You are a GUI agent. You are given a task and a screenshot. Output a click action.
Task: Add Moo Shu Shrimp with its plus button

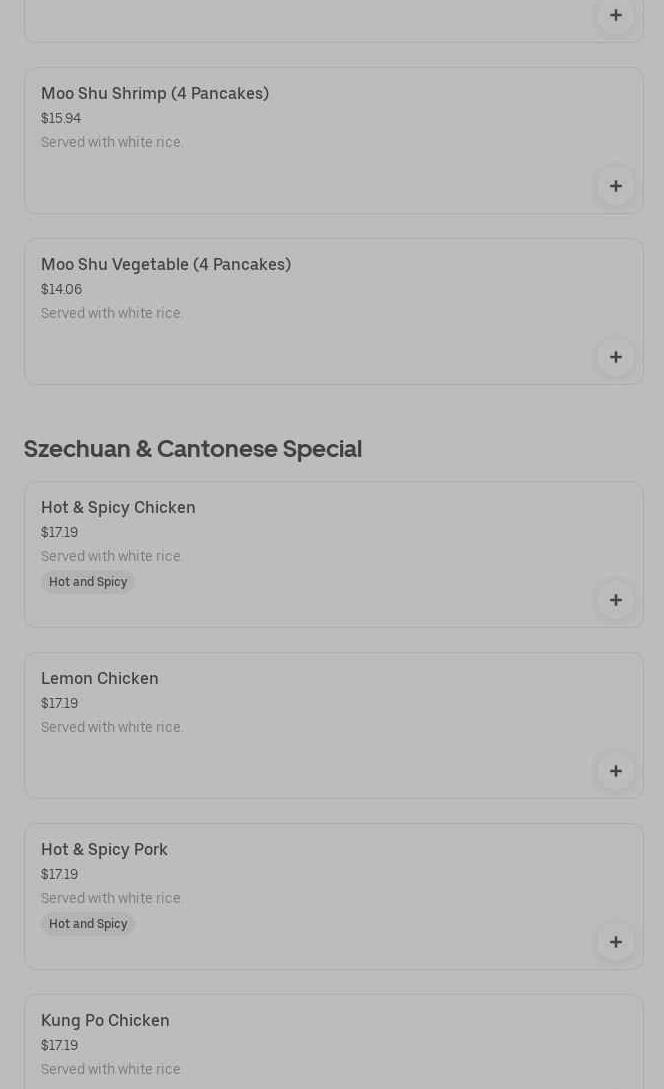[x=615, y=186]
